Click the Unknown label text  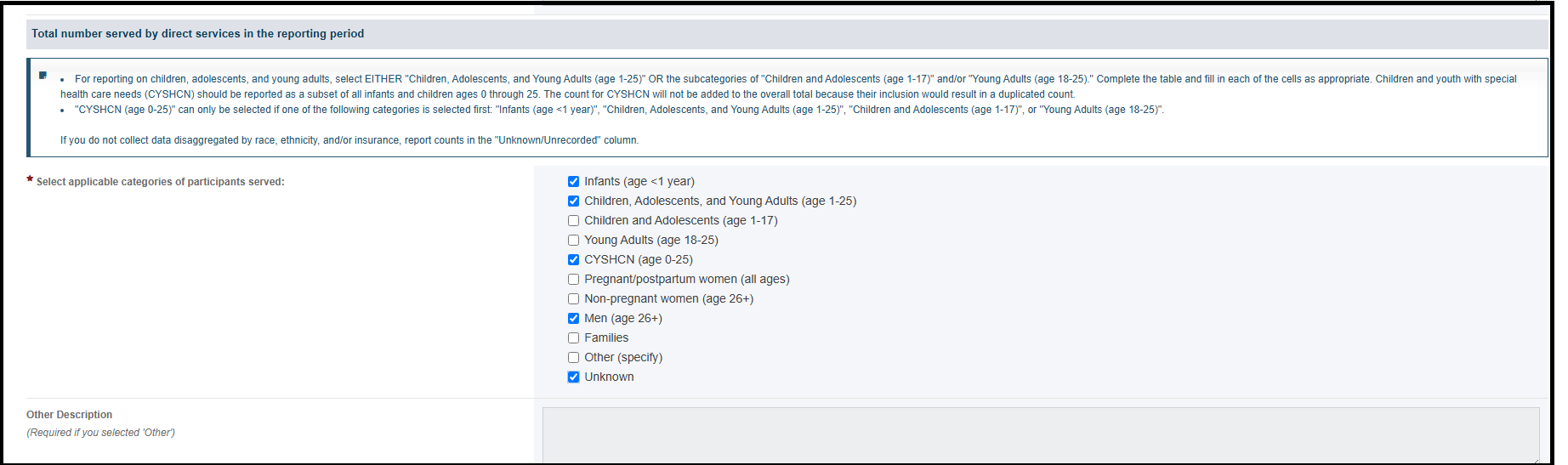[x=609, y=377]
